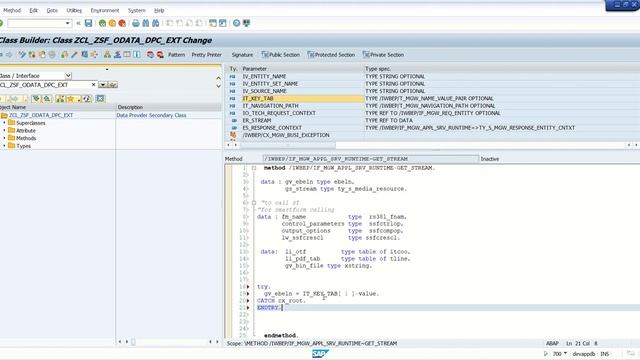Click the Favorites star icon above the tree
The width and height of the screenshot is (640, 360).
[x=70, y=99]
